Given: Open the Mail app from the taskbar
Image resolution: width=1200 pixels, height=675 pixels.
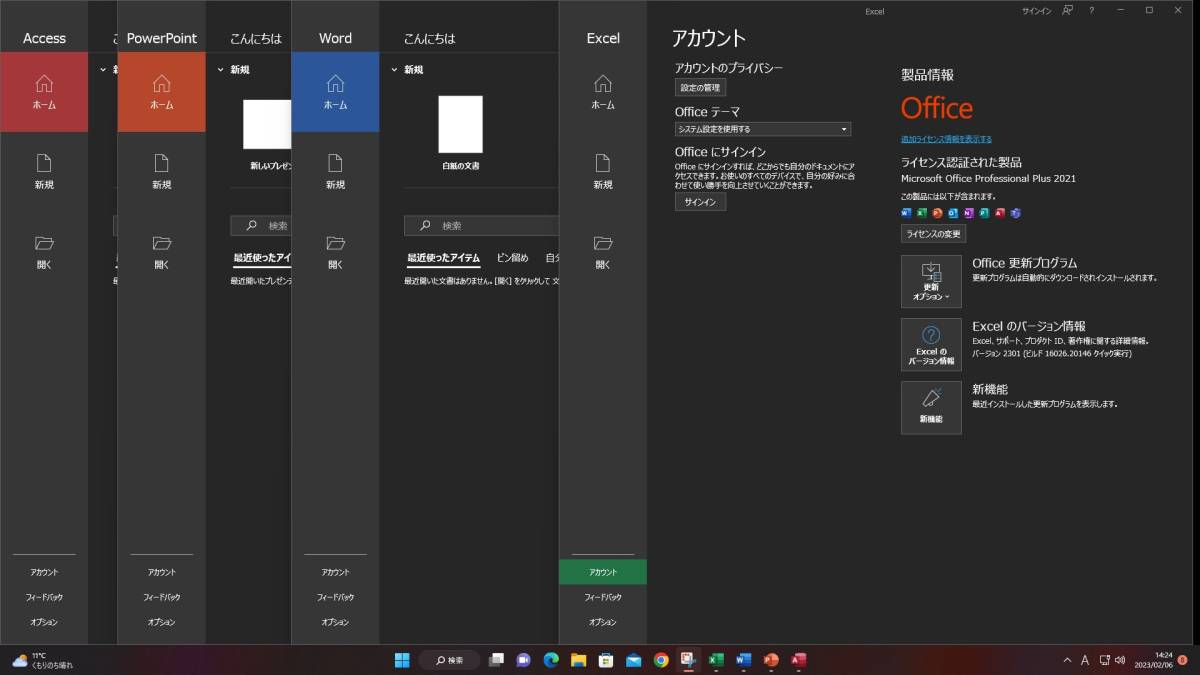Looking at the screenshot, I should [x=633, y=660].
